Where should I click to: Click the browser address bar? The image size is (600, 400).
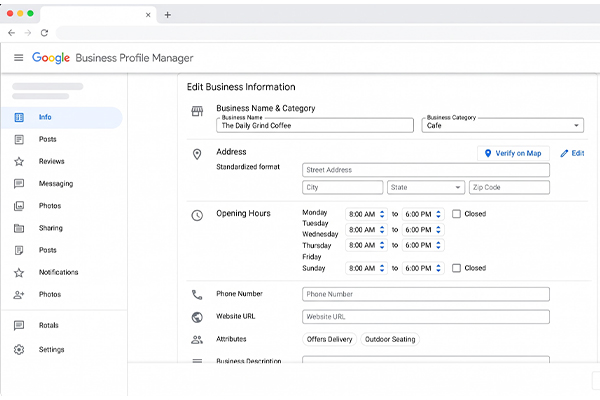coord(328,33)
